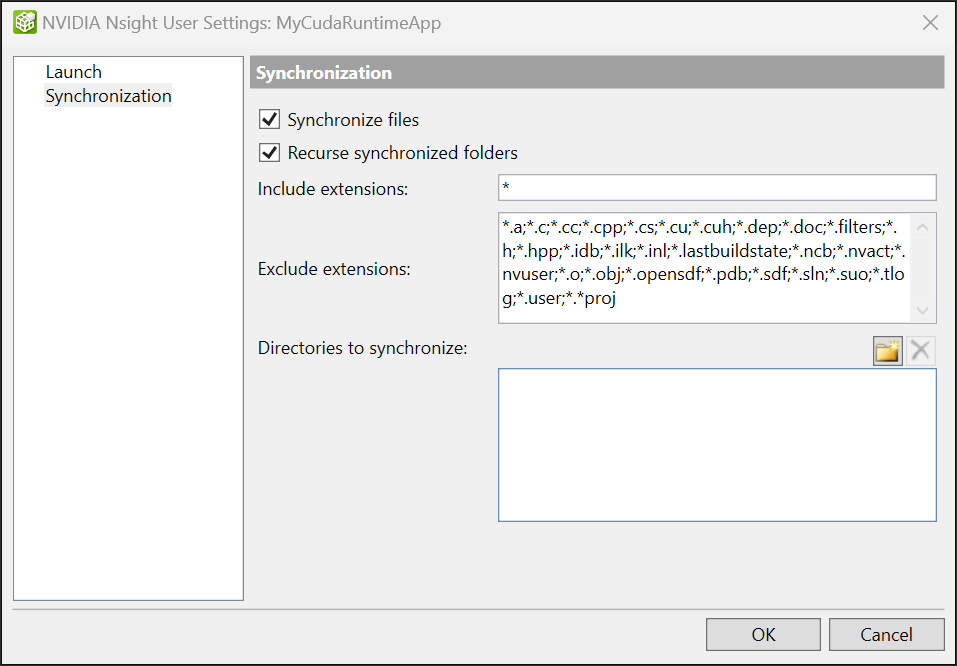Click the Directories to synchronize label
The width and height of the screenshot is (957, 666).
pos(363,348)
